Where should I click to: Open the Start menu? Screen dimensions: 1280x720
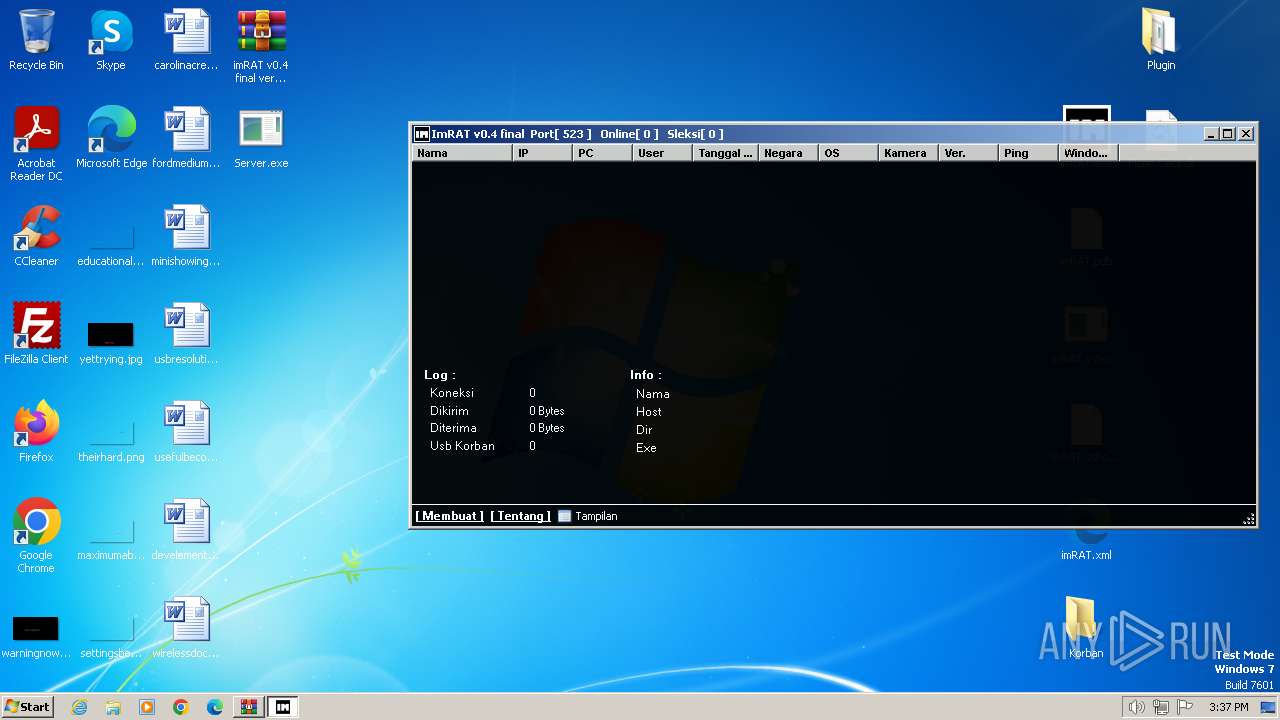(x=27, y=707)
